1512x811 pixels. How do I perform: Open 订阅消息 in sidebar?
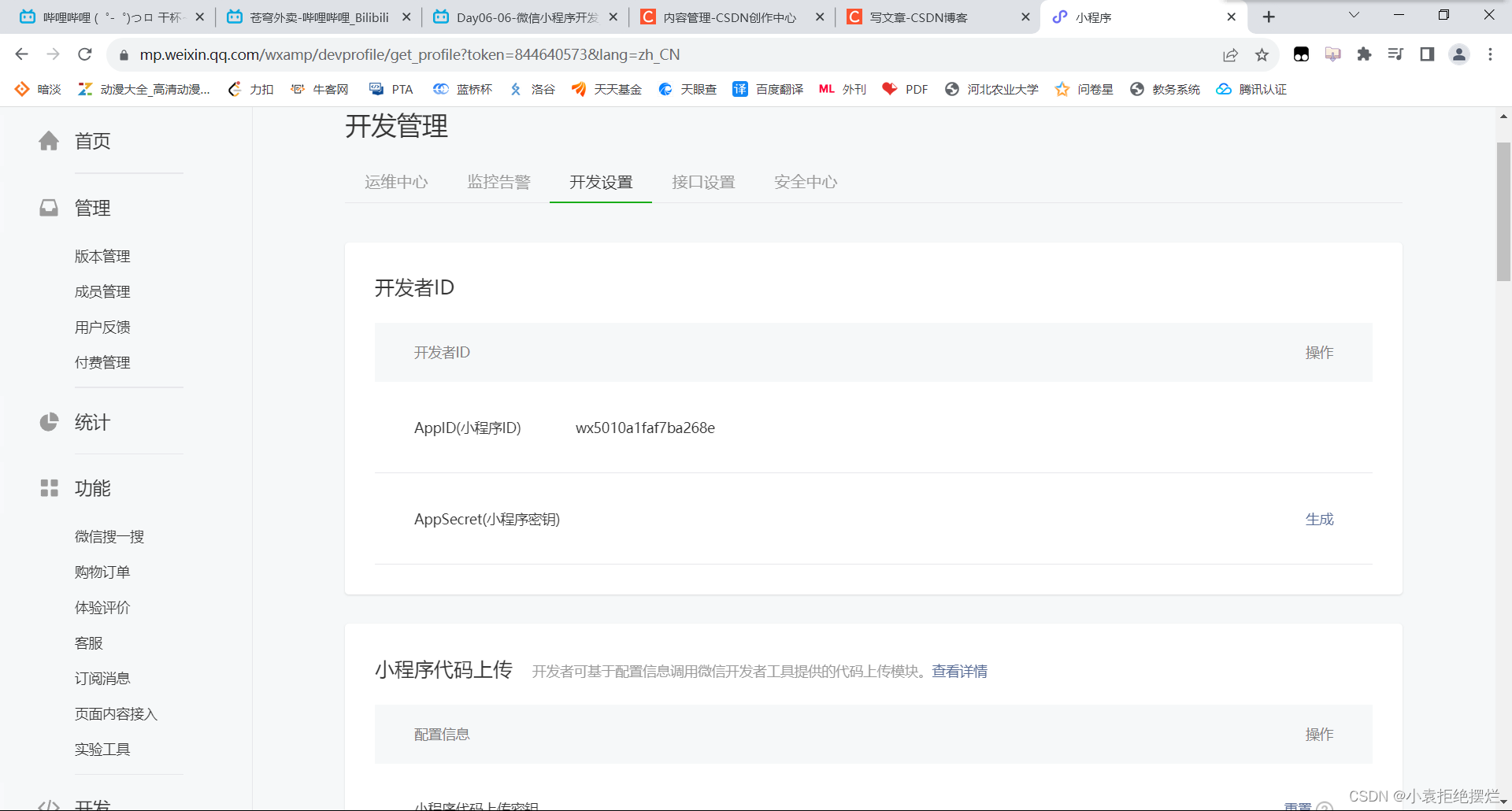(102, 679)
